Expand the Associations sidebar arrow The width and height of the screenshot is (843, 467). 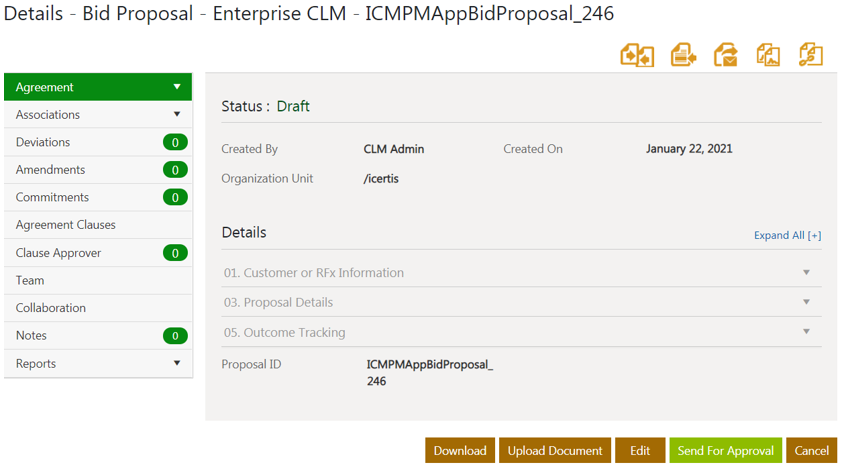[x=177, y=115]
